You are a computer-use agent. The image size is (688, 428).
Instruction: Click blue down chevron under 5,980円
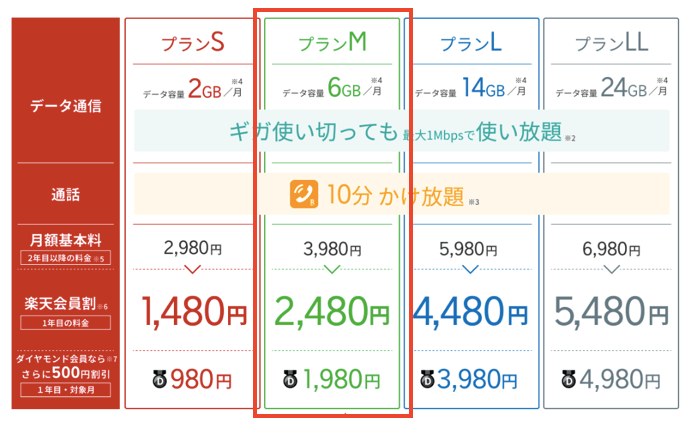470,269
